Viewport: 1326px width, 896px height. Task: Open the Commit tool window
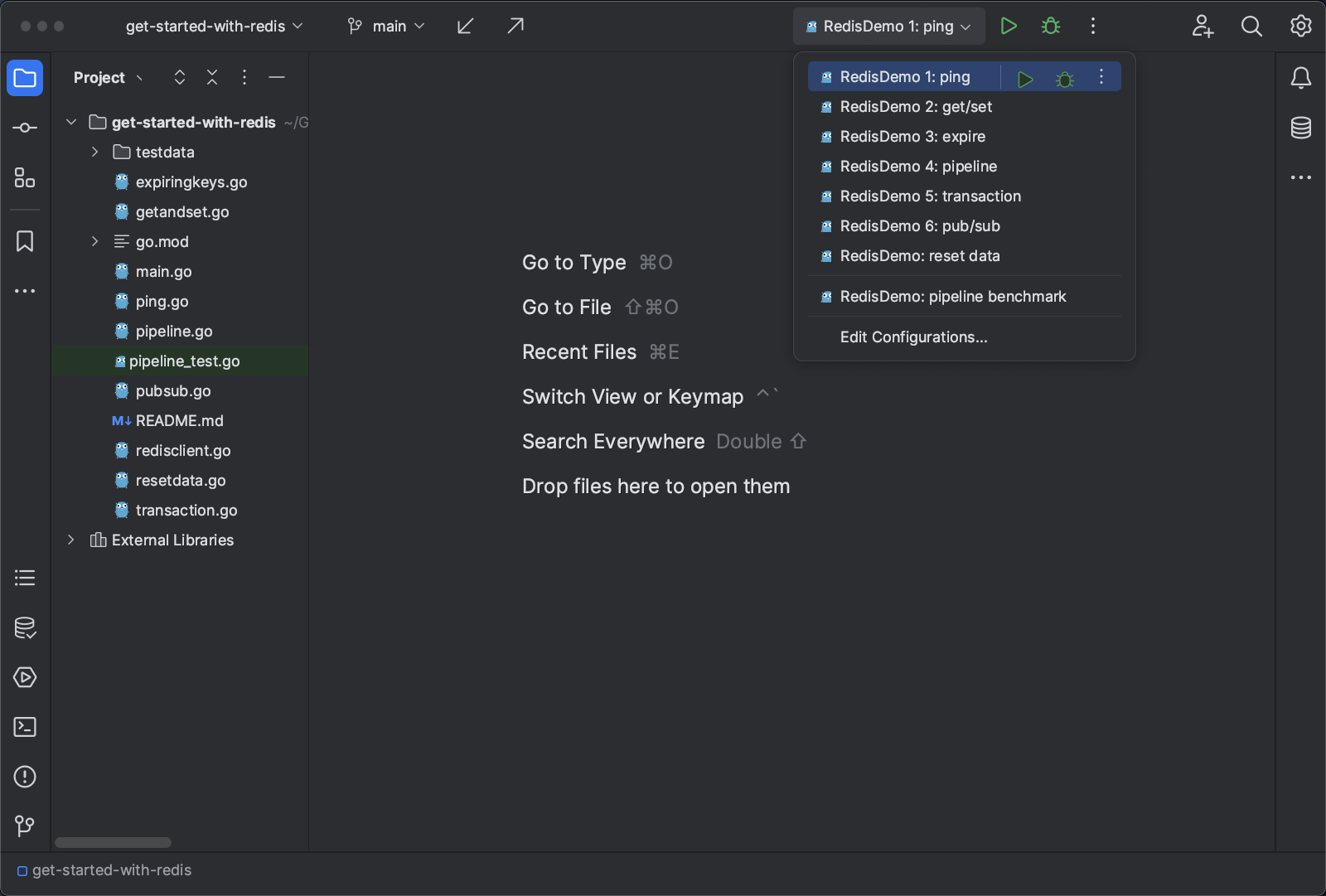pos(25,127)
